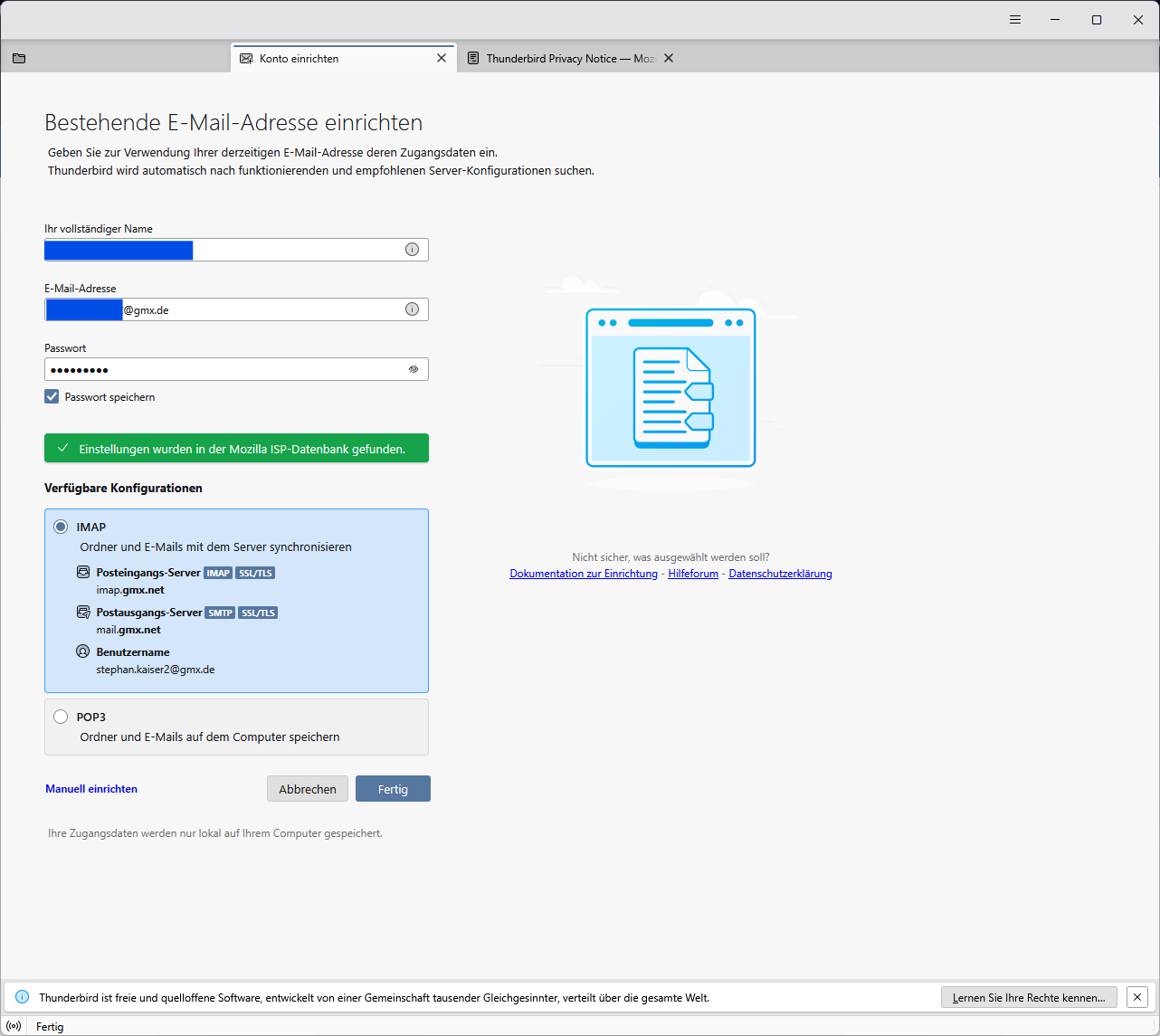Click the Fertig status bar text
The image size is (1160, 1036).
pyautogui.click(x=50, y=1026)
